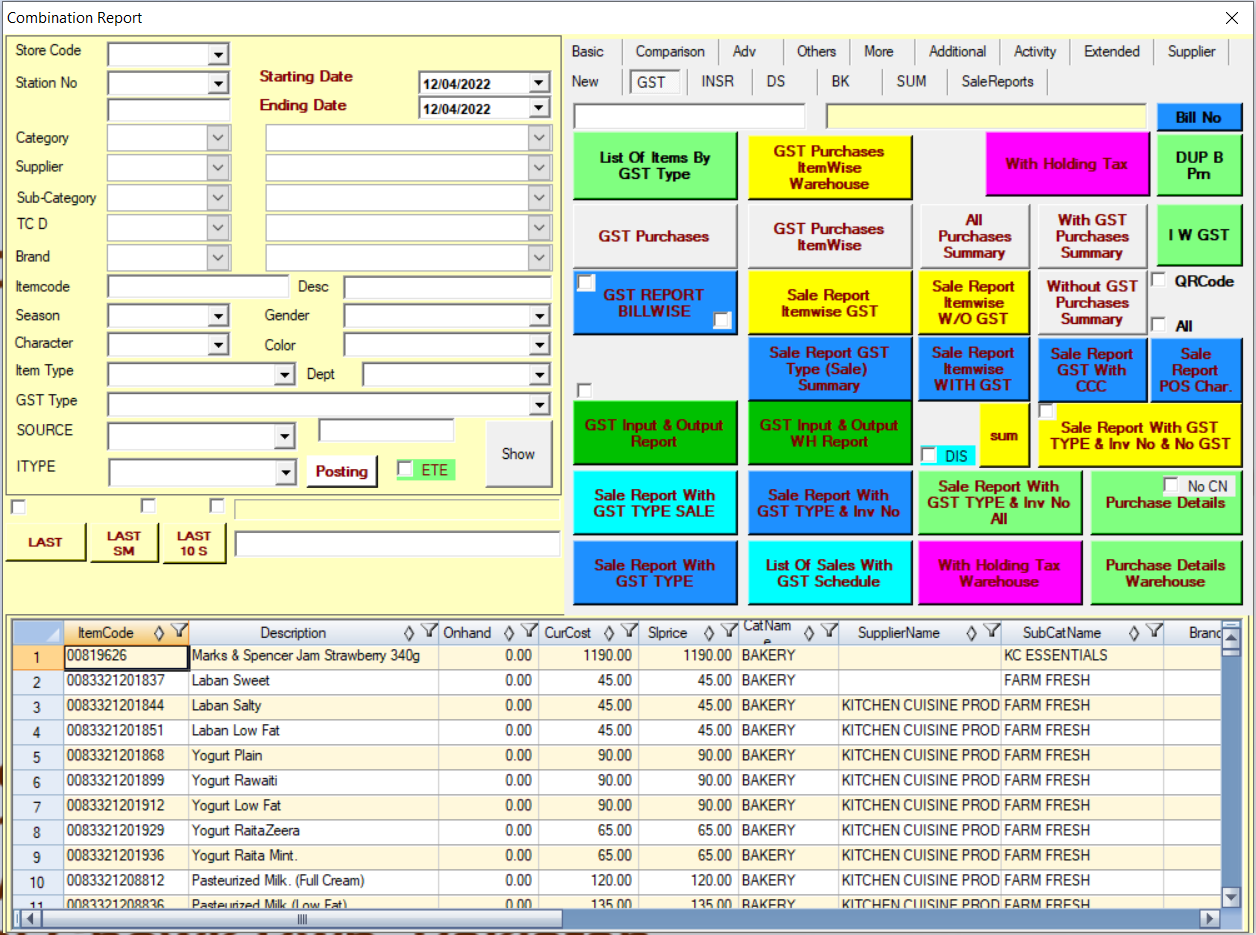Click the filter icon in Description column header
1256x935 pixels.
[x=428, y=631]
